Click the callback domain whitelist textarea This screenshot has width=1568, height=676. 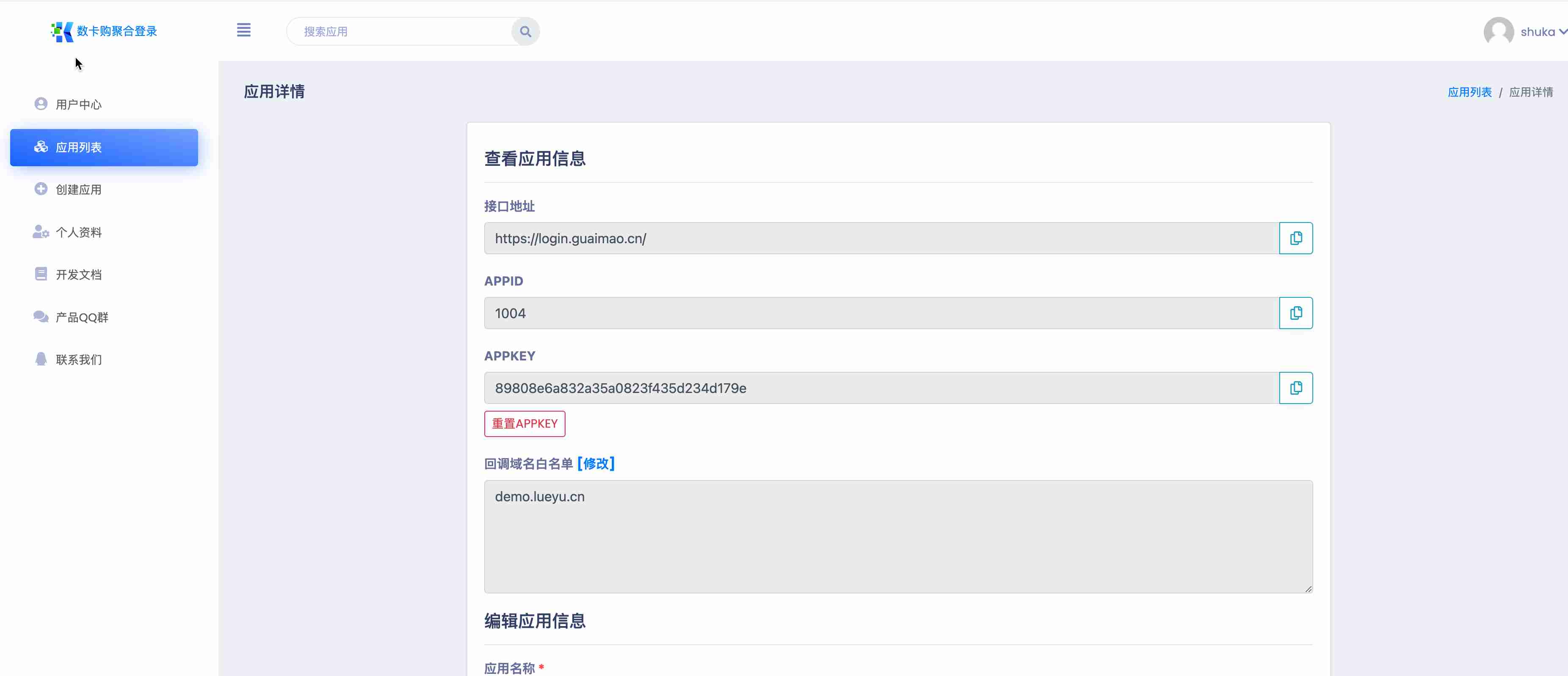click(898, 537)
